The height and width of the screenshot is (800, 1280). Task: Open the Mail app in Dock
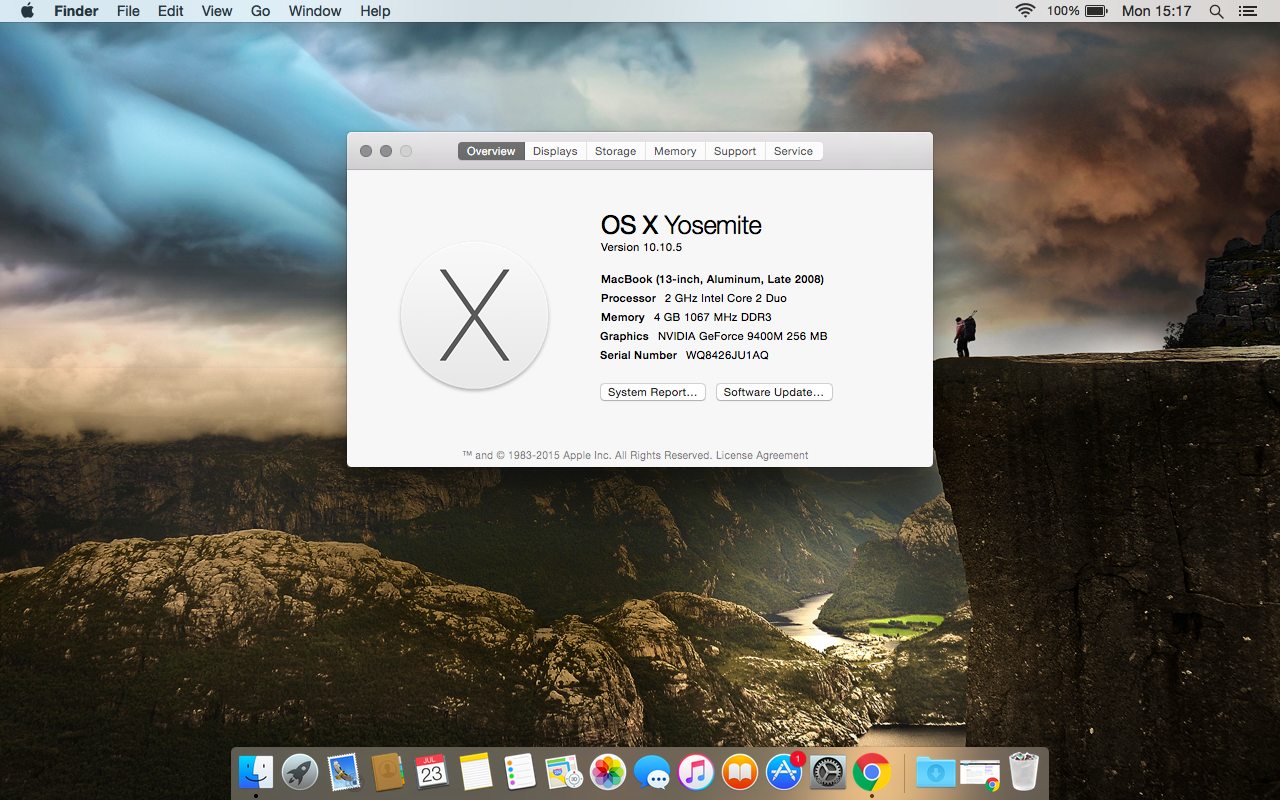click(x=344, y=772)
